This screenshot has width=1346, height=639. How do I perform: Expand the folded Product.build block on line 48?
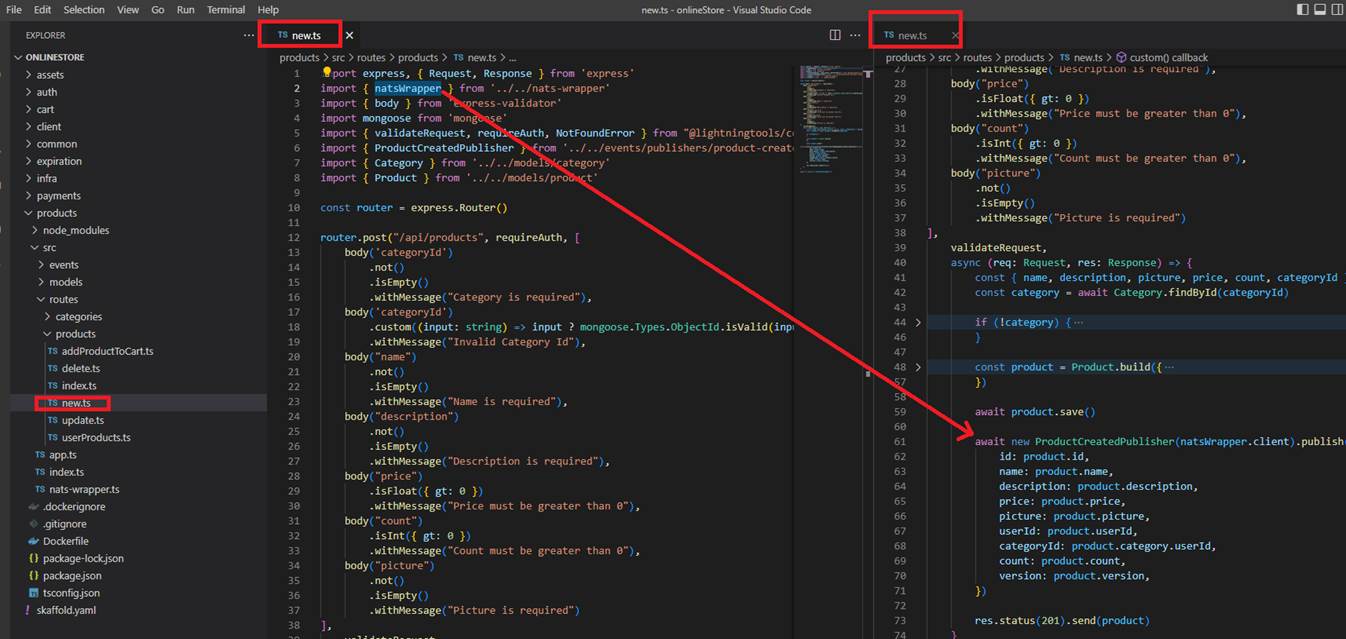[918, 367]
